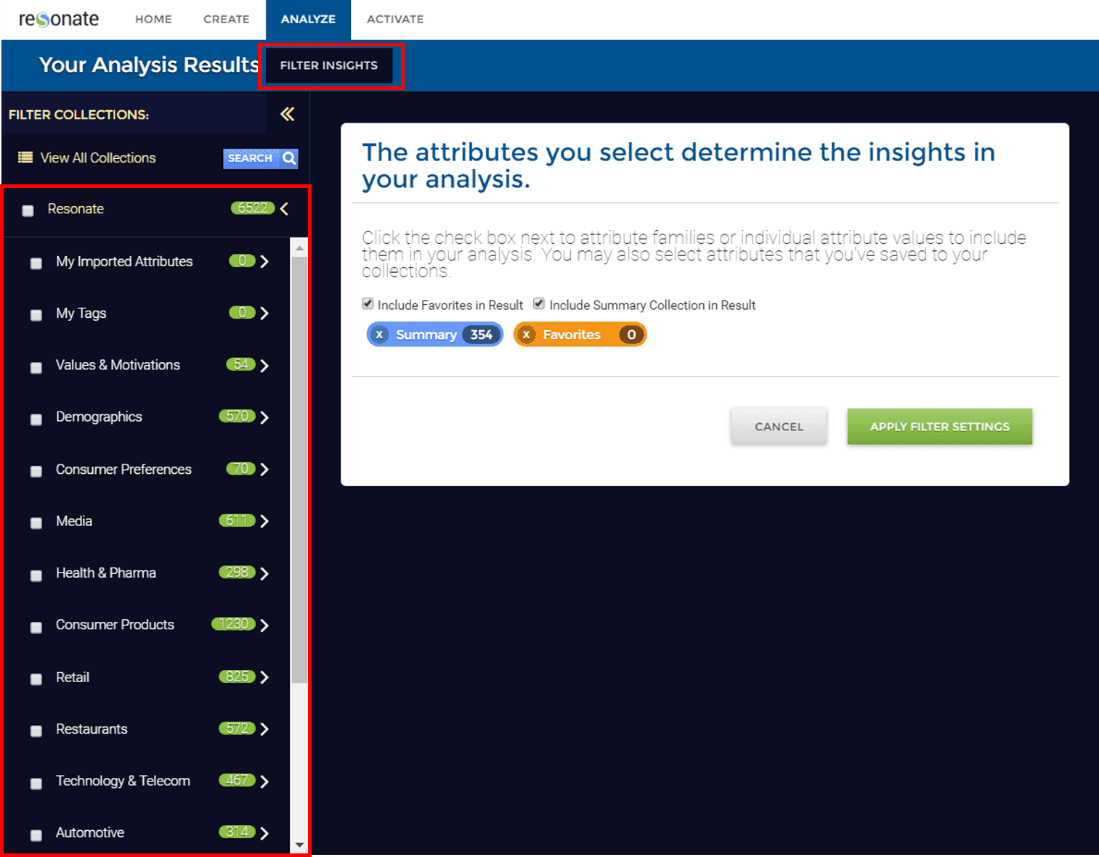Toggle Include Summary Collection in Result

coord(539,304)
